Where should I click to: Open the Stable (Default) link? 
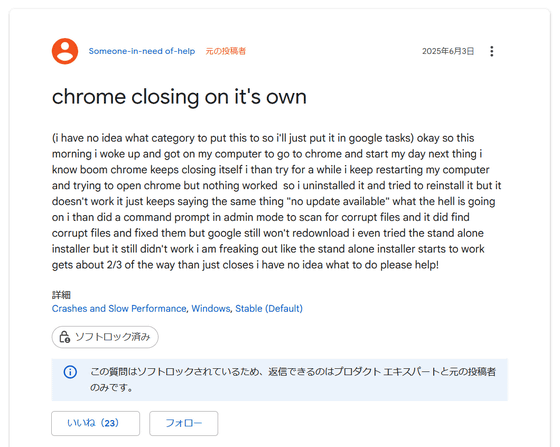tap(269, 308)
